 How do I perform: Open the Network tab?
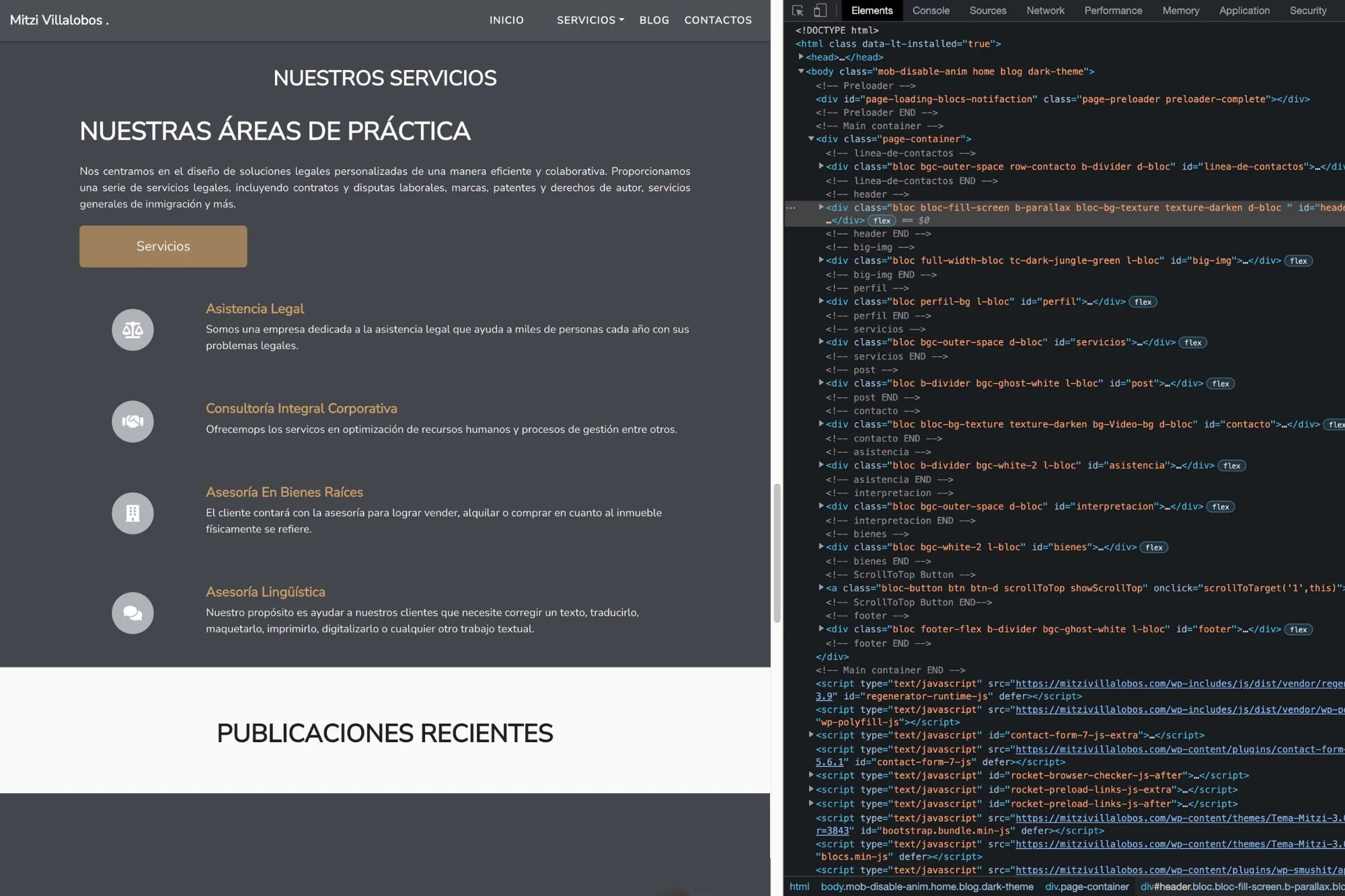point(1045,11)
